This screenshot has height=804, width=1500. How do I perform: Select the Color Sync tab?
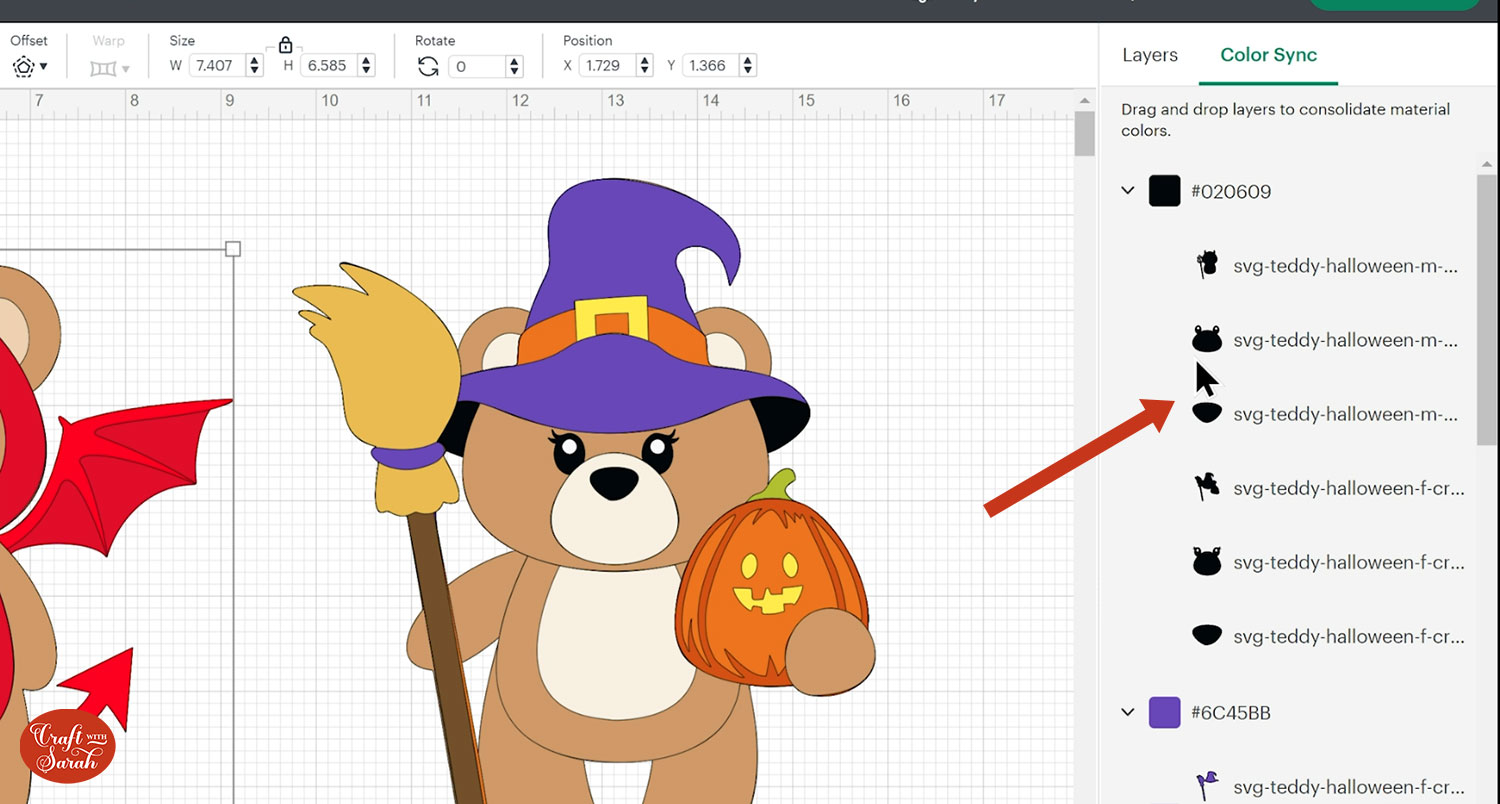tap(1268, 55)
